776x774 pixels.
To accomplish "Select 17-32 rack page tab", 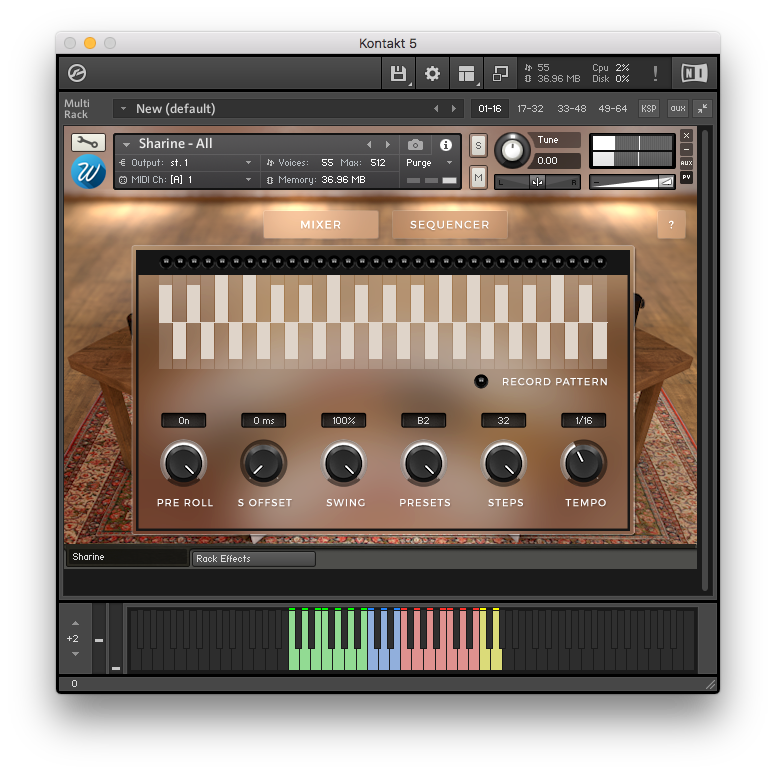I will (530, 109).
